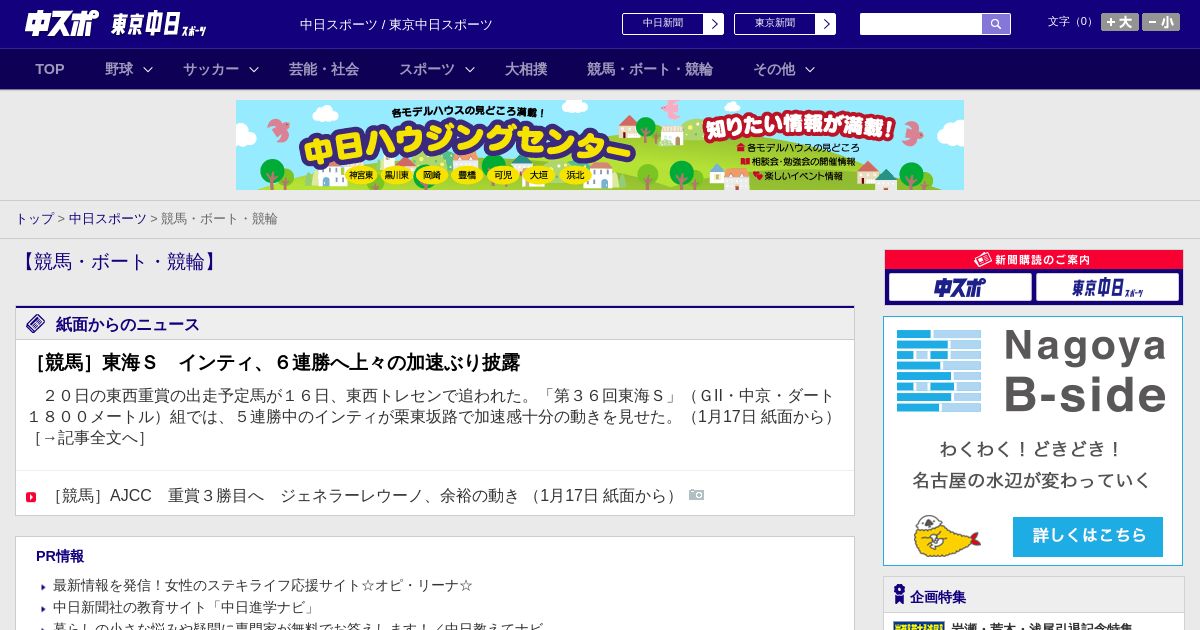
Task: Click 東京中日スポーツ subscription button in sidebar
Action: [x=1107, y=287]
